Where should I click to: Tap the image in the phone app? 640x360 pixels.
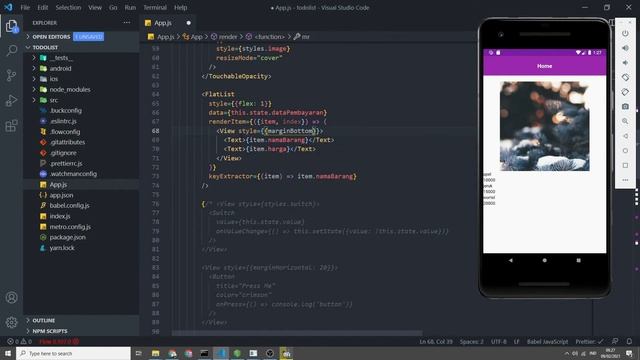544,126
